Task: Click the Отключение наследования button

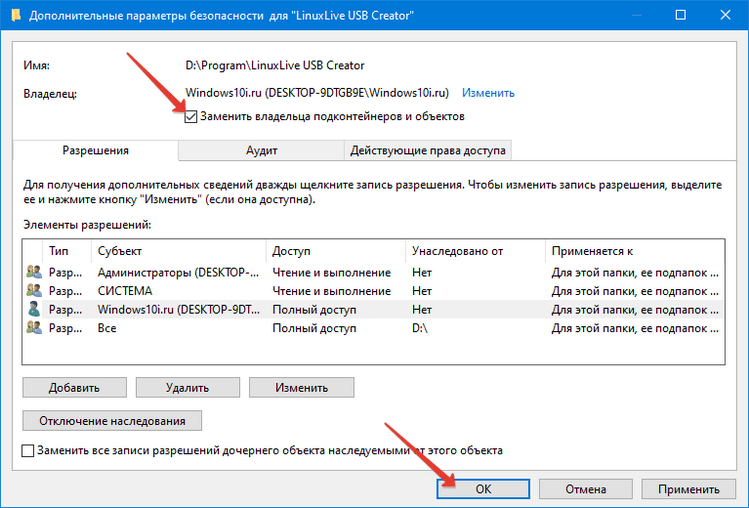Action: click(112, 421)
